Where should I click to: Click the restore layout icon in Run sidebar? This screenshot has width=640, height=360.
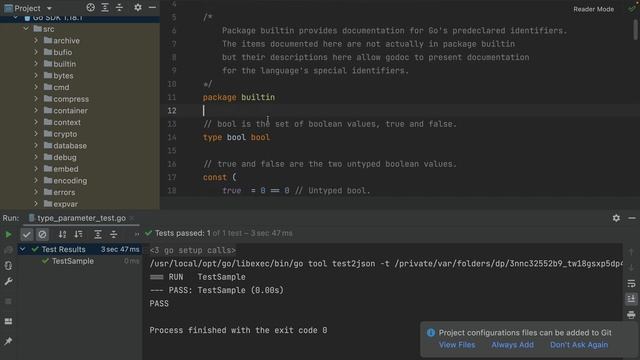tap(8, 321)
